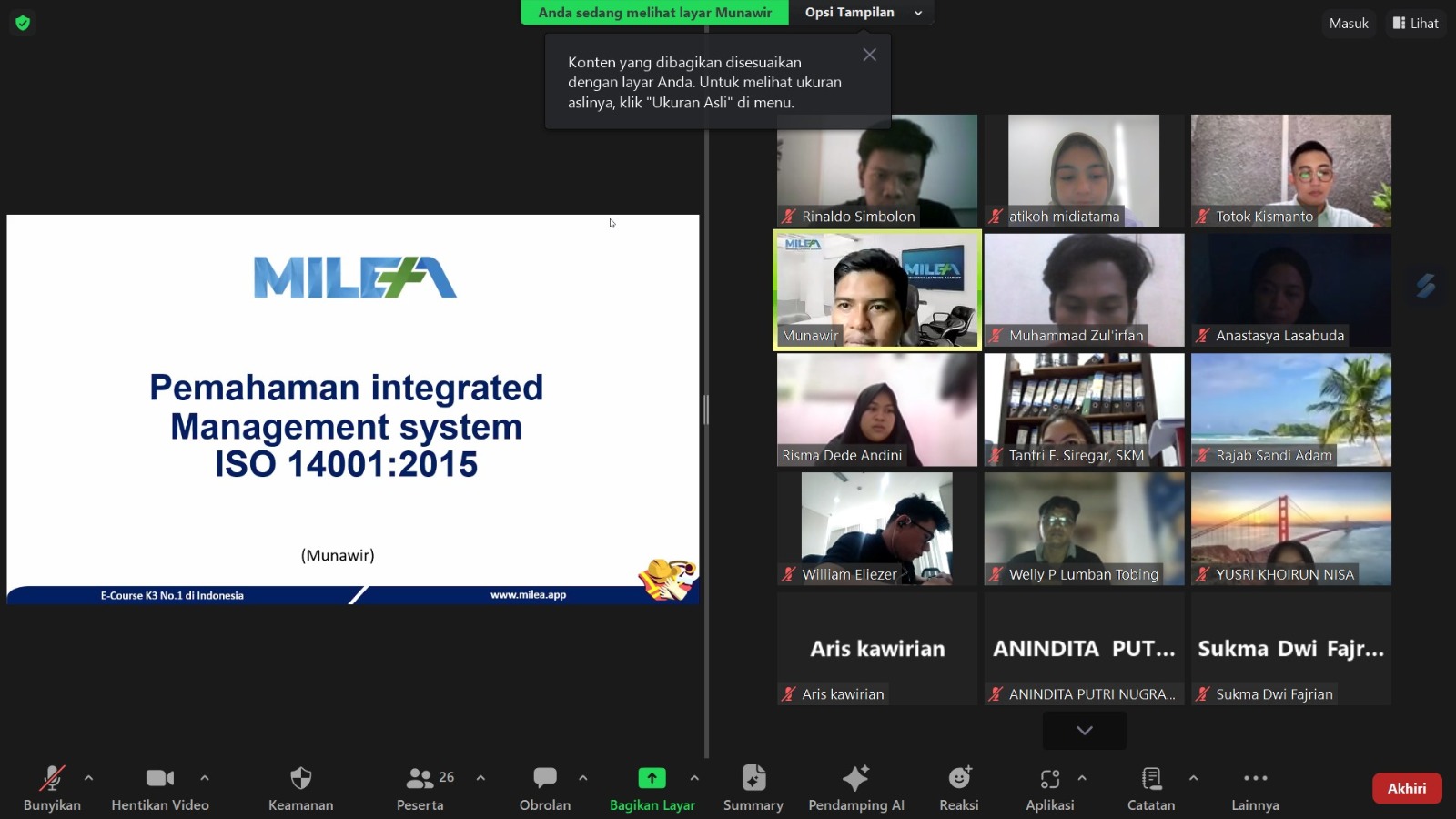Click muted mic icon on Totok Kismanto

1203,217
